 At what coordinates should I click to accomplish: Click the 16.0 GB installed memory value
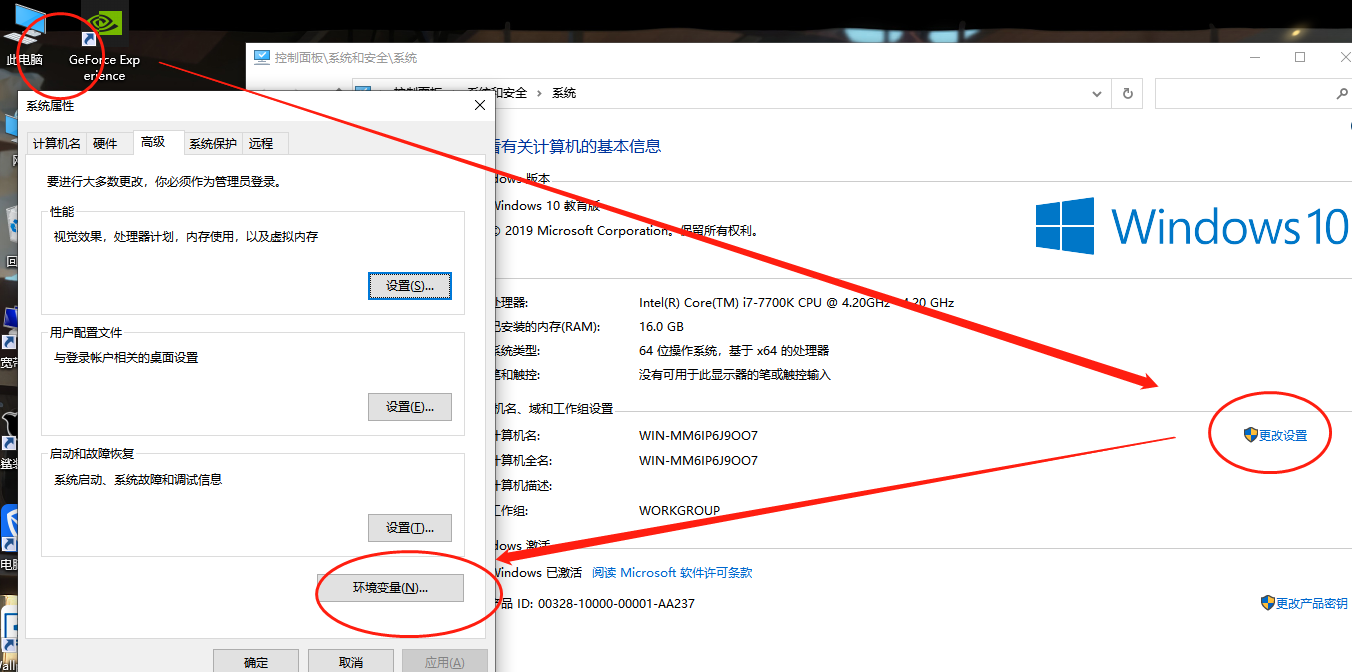tap(661, 327)
